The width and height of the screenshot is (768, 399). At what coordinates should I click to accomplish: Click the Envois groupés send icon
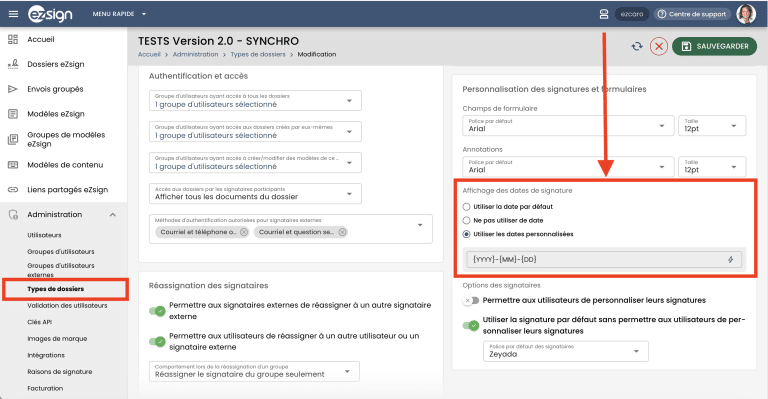pyautogui.click(x=13, y=89)
